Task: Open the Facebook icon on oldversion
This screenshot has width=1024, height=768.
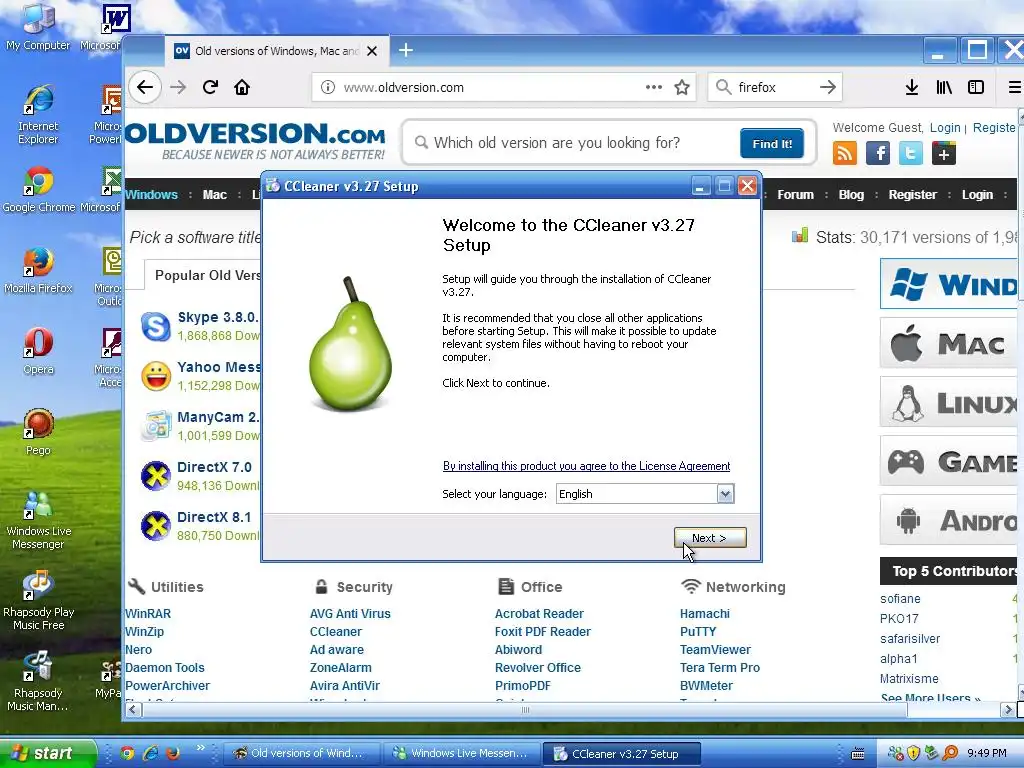Action: pyautogui.click(x=878, y=153)
